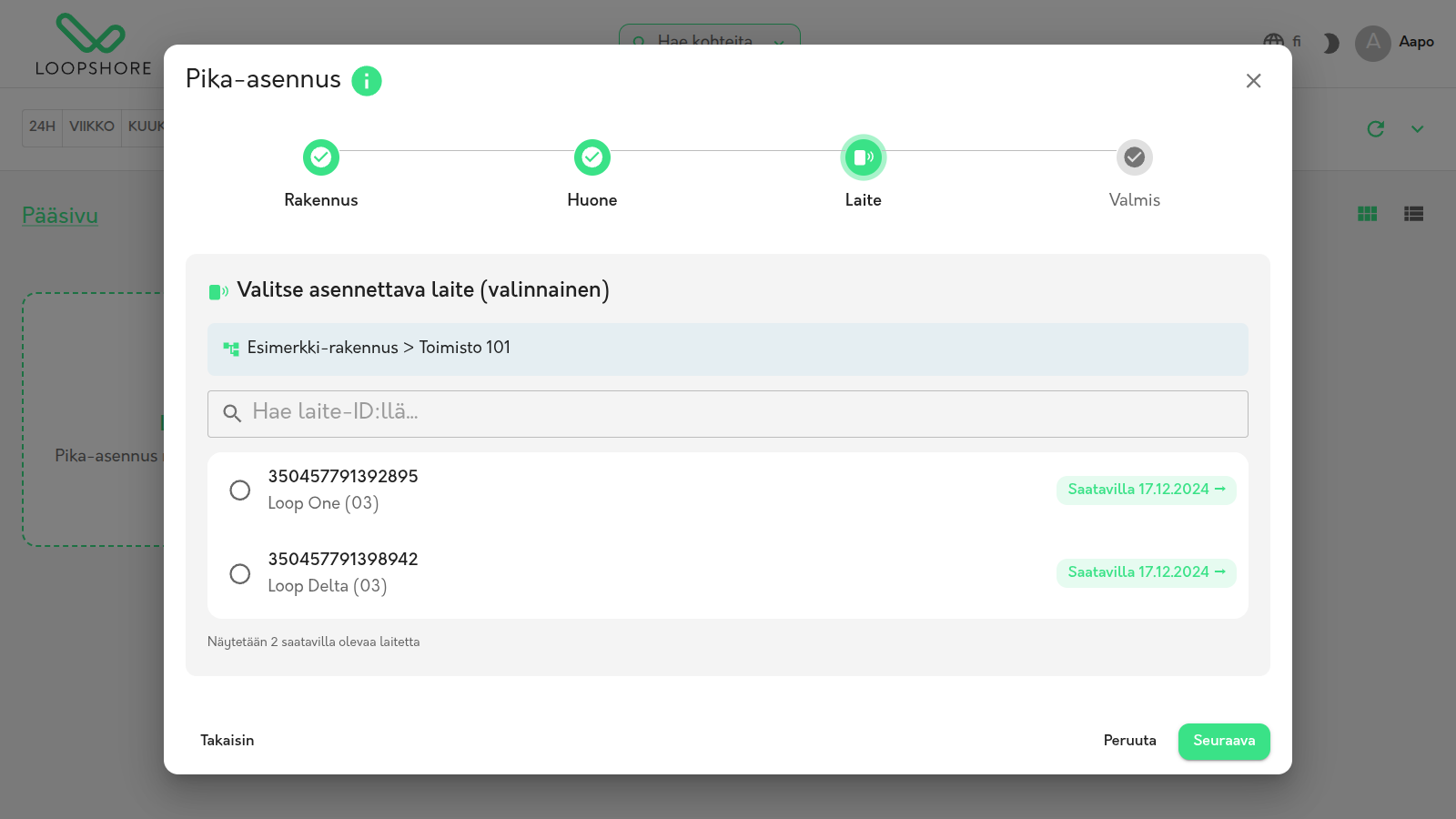Screen dimensions: 1456x819
Task: Switch to list view icon
Action: [x=1413, y=214]
